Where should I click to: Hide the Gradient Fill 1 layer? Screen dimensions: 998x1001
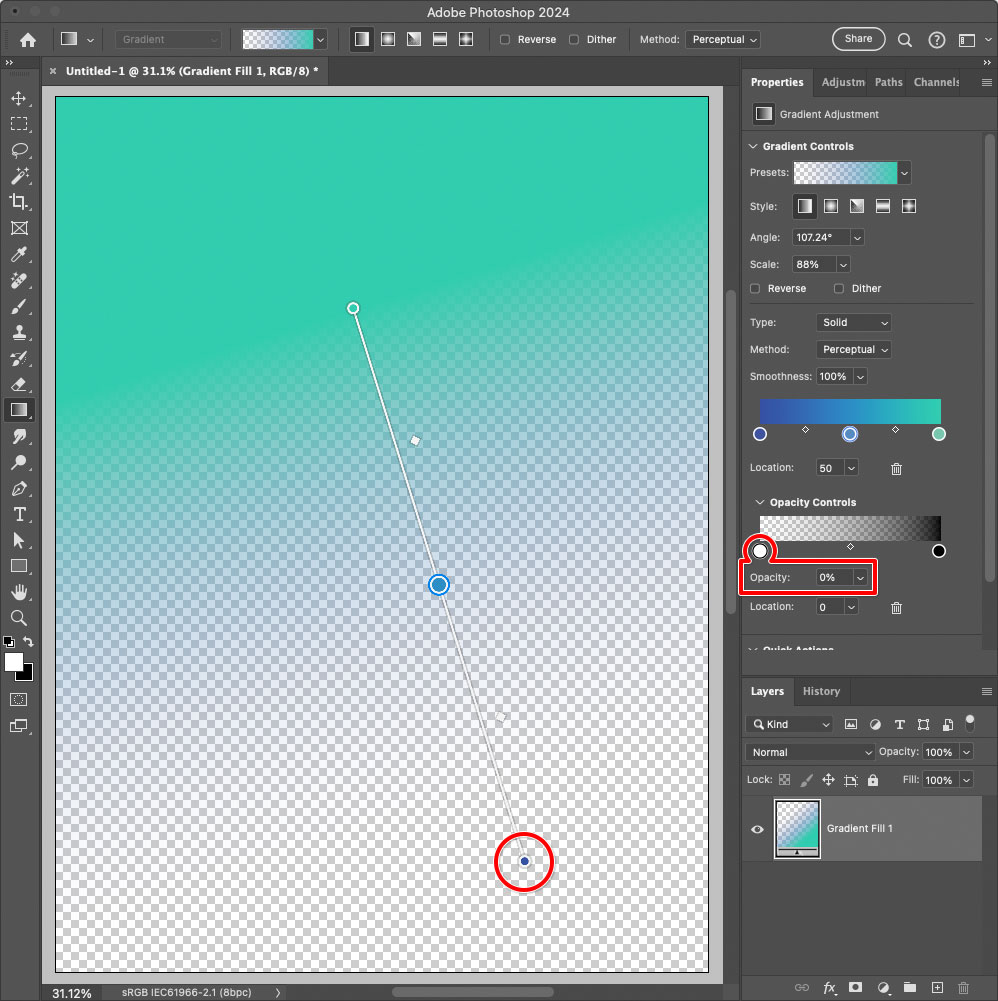[757, 829]
